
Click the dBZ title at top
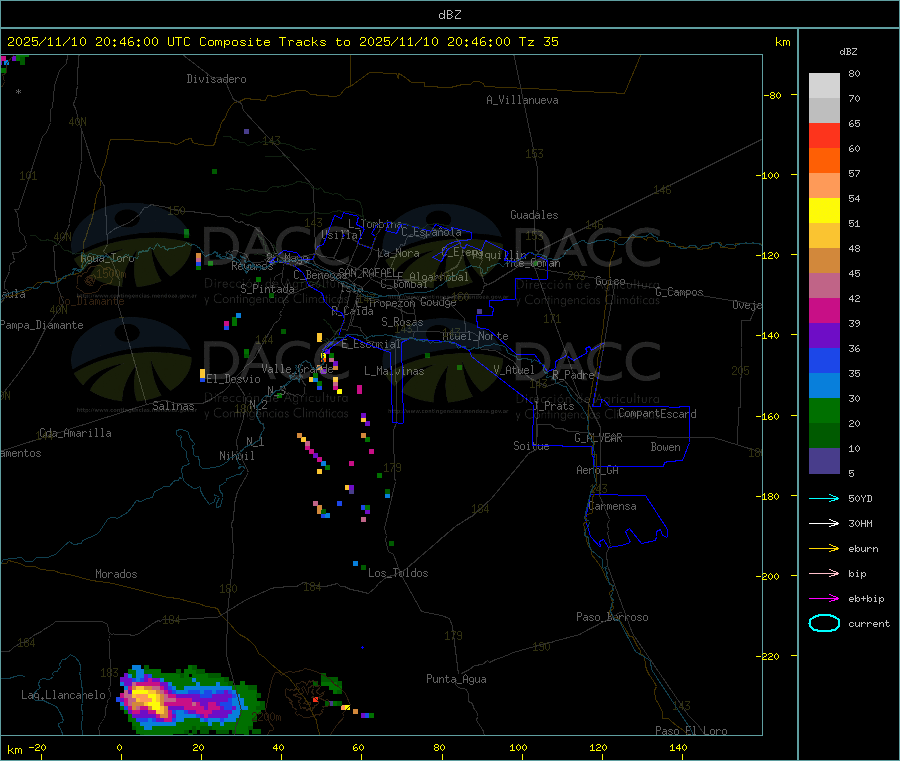click(x=449, y=15)
